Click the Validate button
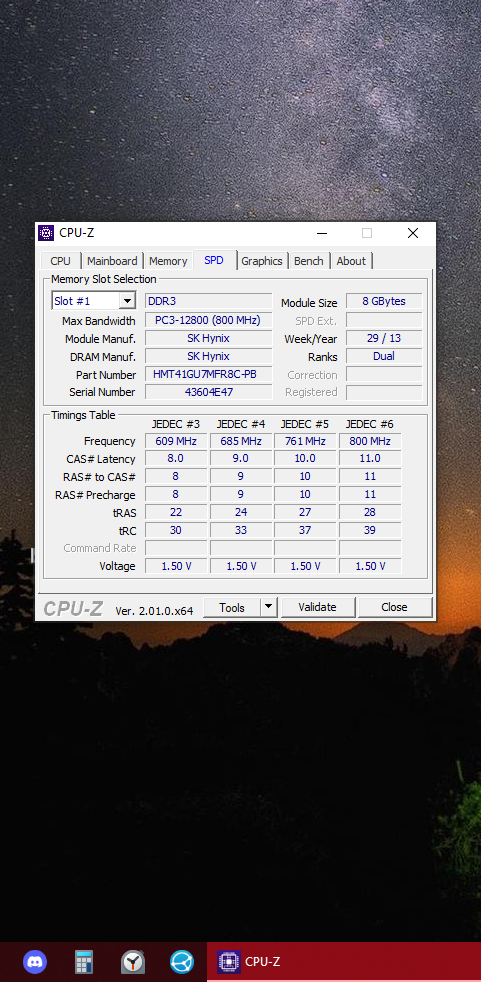The image size is (481, 982). [x=318, y=607]
